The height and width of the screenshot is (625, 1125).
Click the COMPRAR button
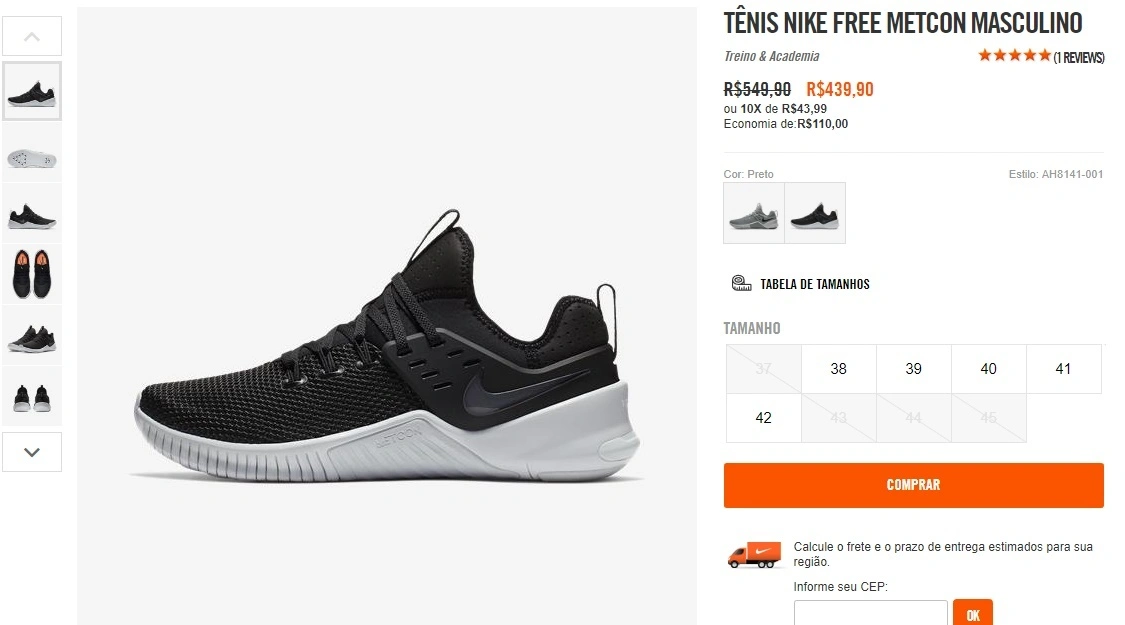(x=913, y=484)
